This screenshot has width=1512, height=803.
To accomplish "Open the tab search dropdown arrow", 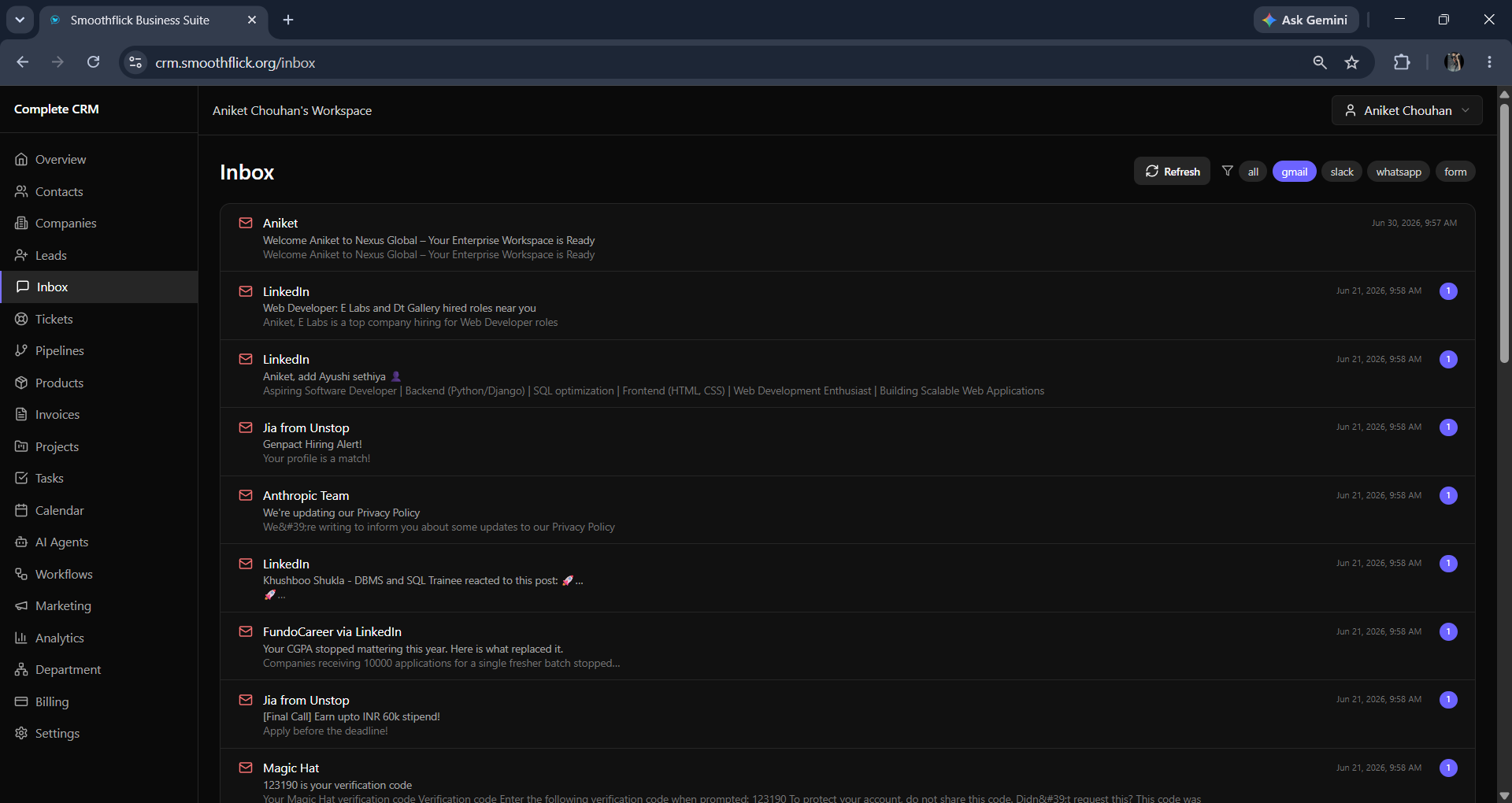I will point(20,20).
